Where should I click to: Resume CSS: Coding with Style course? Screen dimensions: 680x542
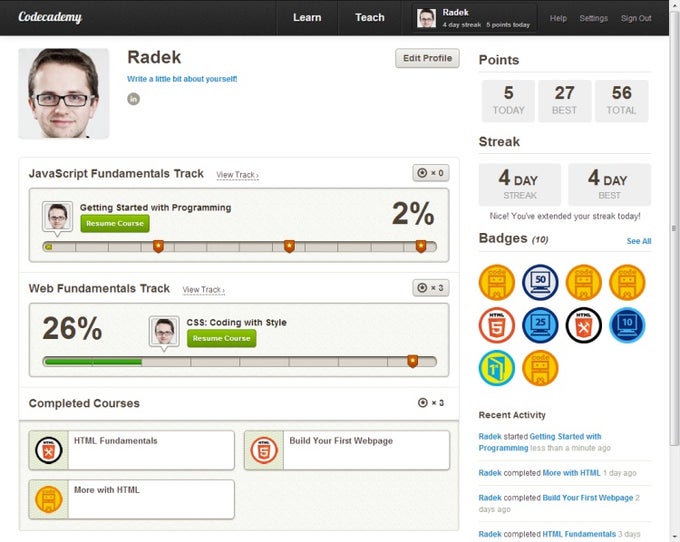[x=222, y=338]
